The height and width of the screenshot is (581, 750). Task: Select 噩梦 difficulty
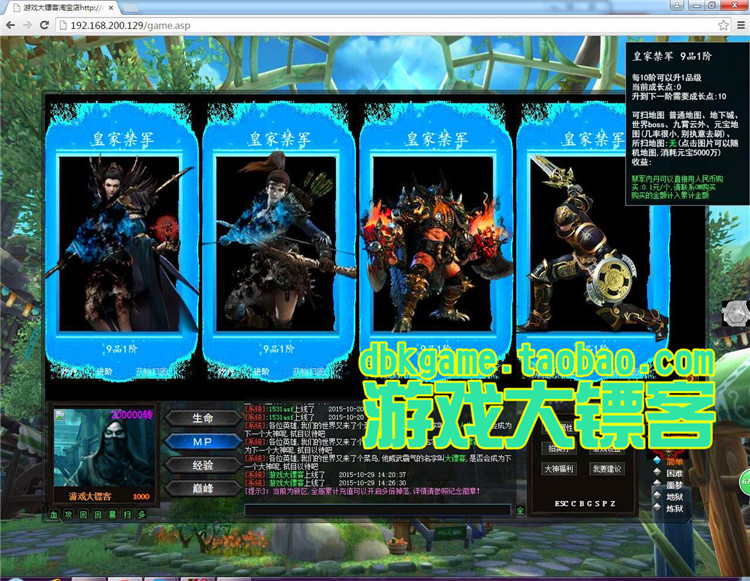coord(675,485)
